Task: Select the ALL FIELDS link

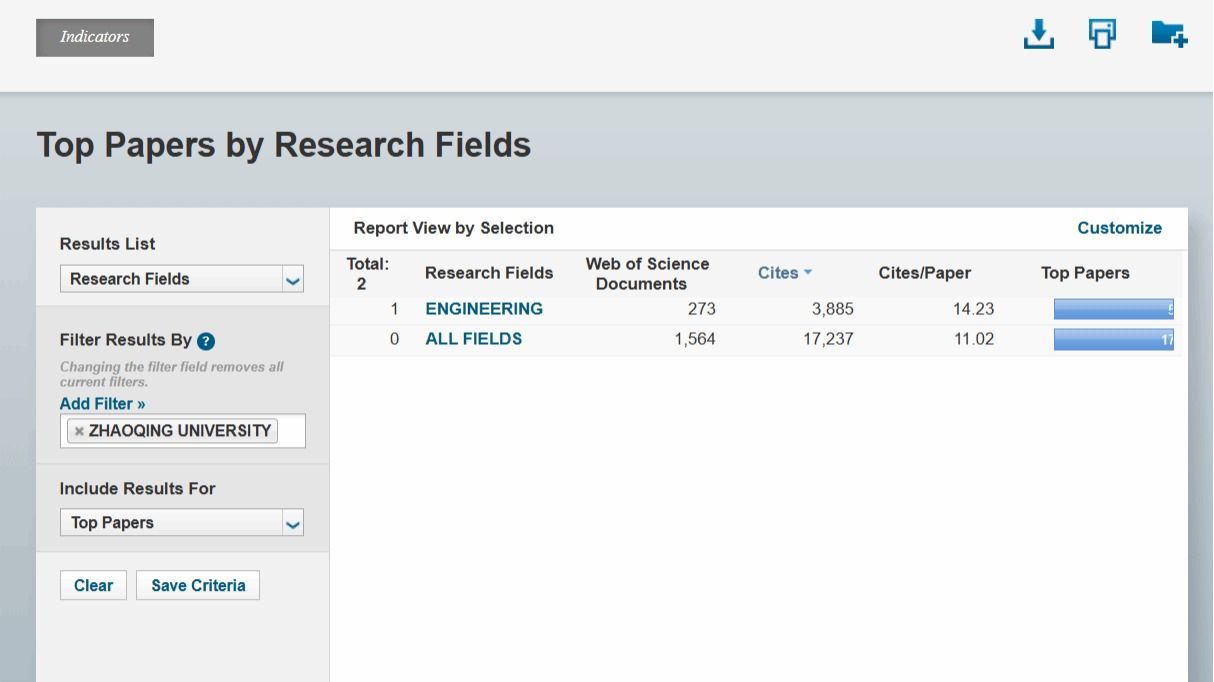Action: click(474, 339)
